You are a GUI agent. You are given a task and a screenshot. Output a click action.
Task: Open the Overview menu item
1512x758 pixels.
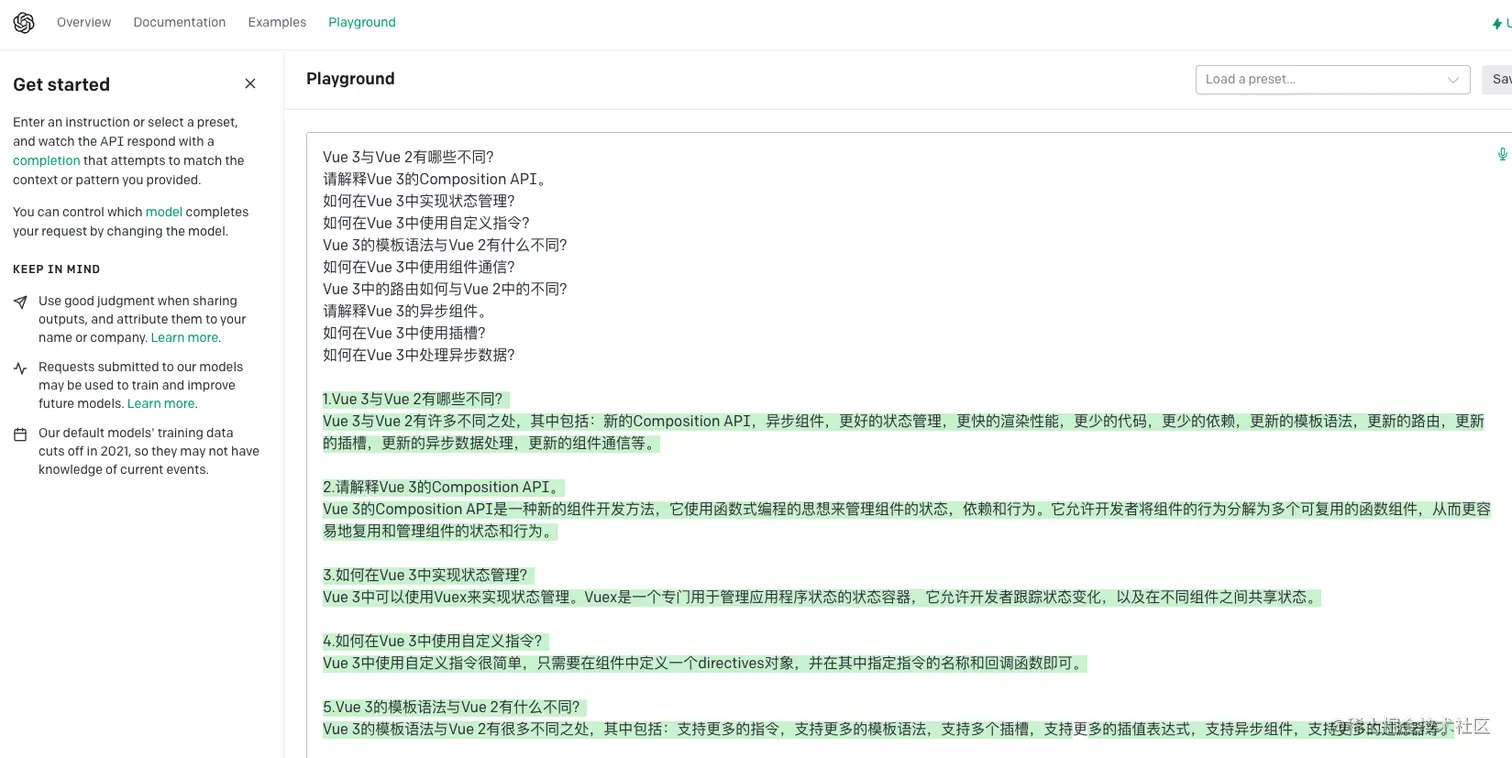pos(84,22)
